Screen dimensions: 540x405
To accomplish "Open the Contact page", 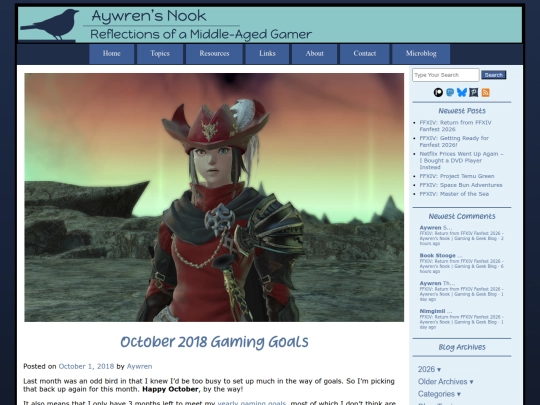I will tap(364, 54).
